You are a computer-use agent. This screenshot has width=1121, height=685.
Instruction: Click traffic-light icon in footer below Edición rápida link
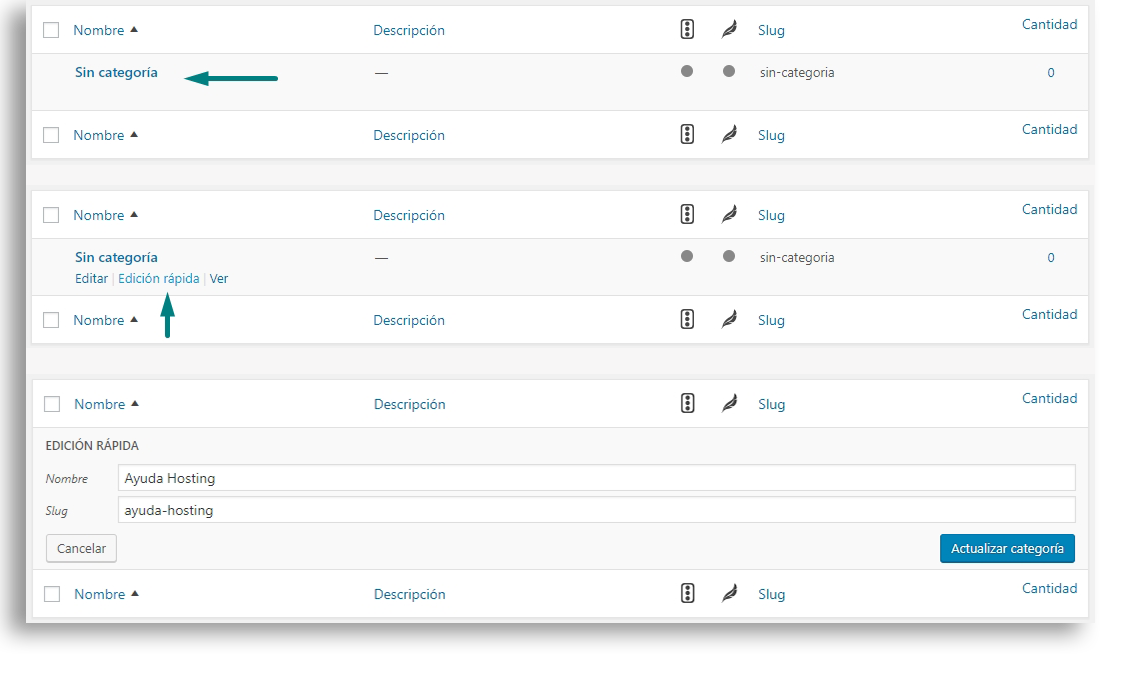click(687, 320)
